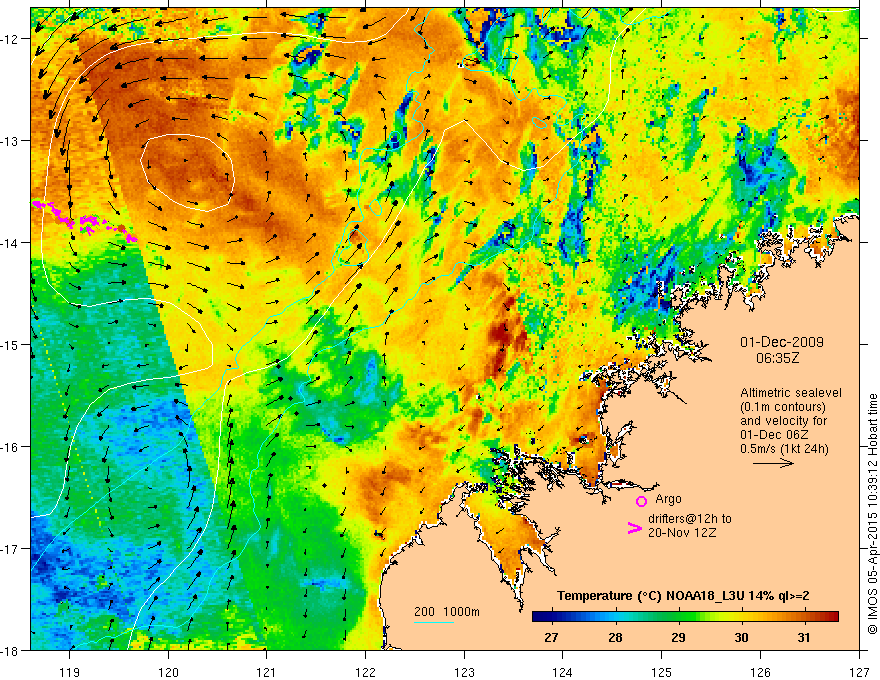The width and height of the screenshot is (880, 680).
Task: Click the colorbar tick label 30
Action: 741,637
